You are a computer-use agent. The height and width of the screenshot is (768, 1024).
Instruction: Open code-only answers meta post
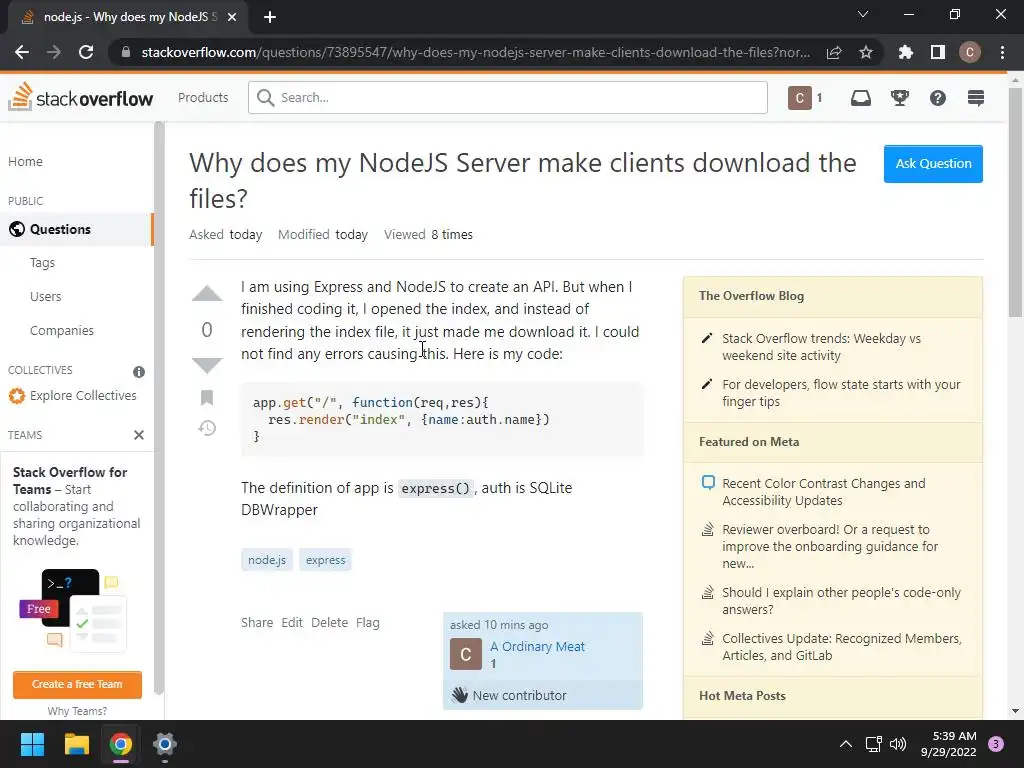pyautogui.click(x=841, y=601)
